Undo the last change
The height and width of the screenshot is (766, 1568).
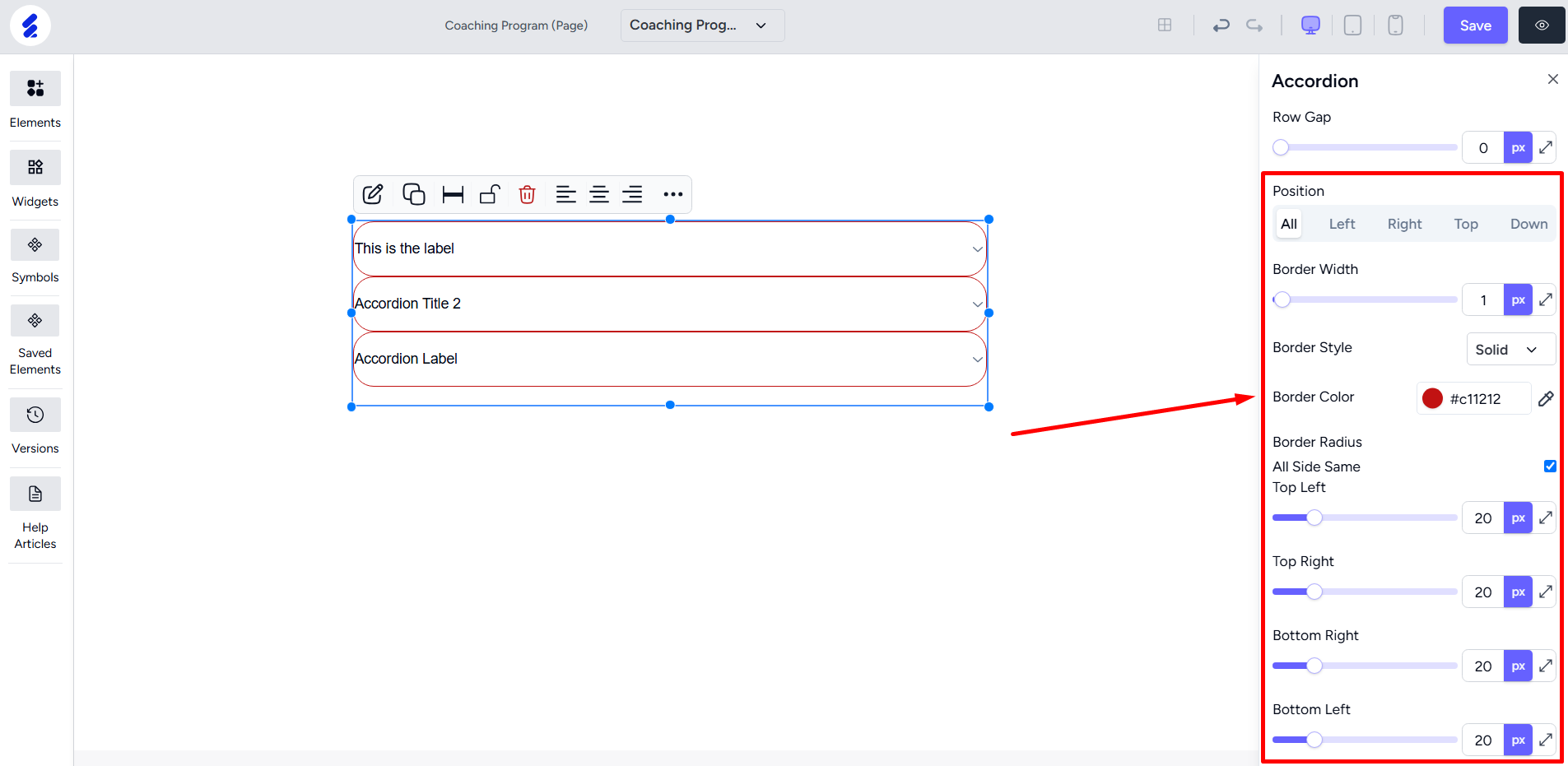[x=1221, y=26]
